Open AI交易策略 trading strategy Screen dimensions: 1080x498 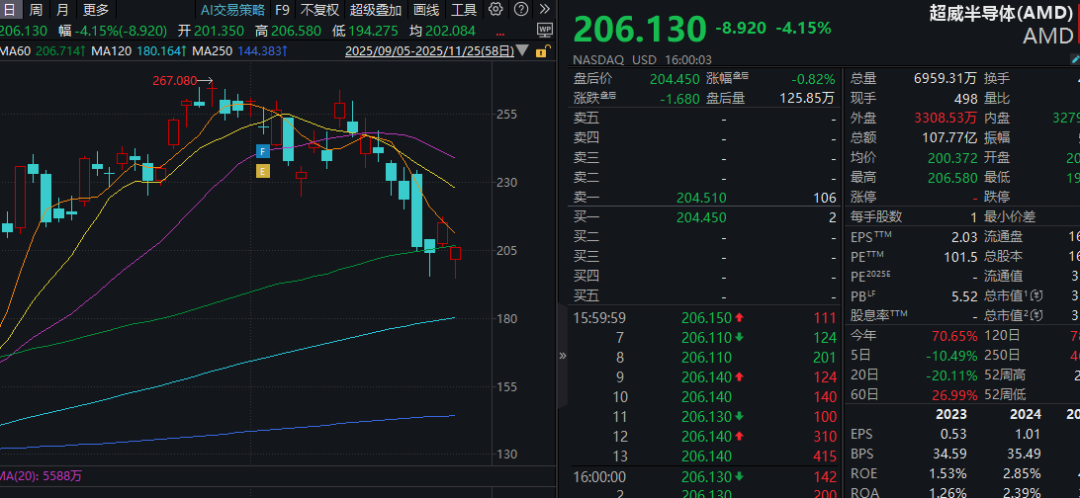click(231, 10)
